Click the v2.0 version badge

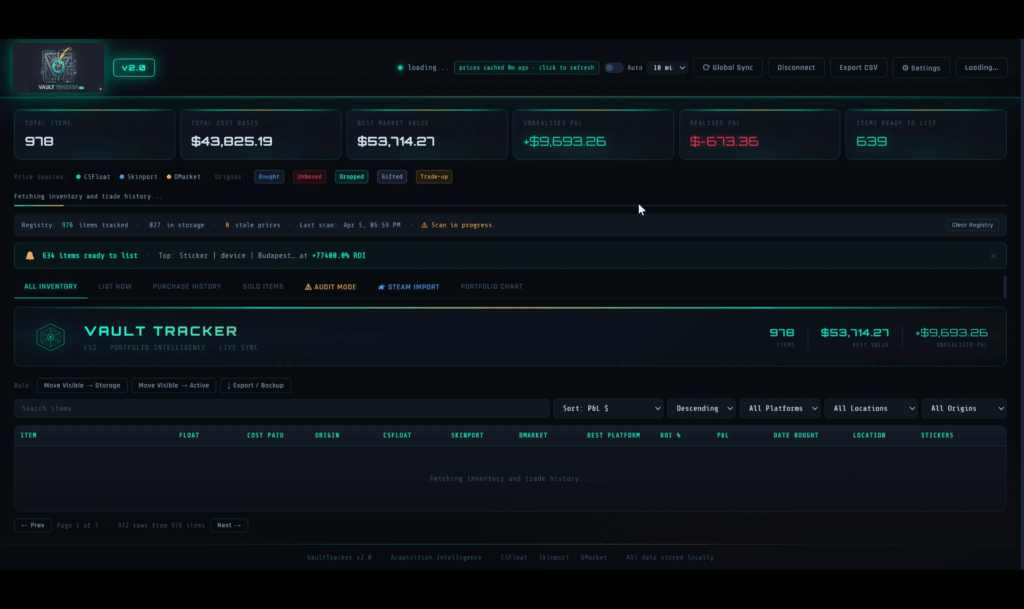(x=134, y=68)
